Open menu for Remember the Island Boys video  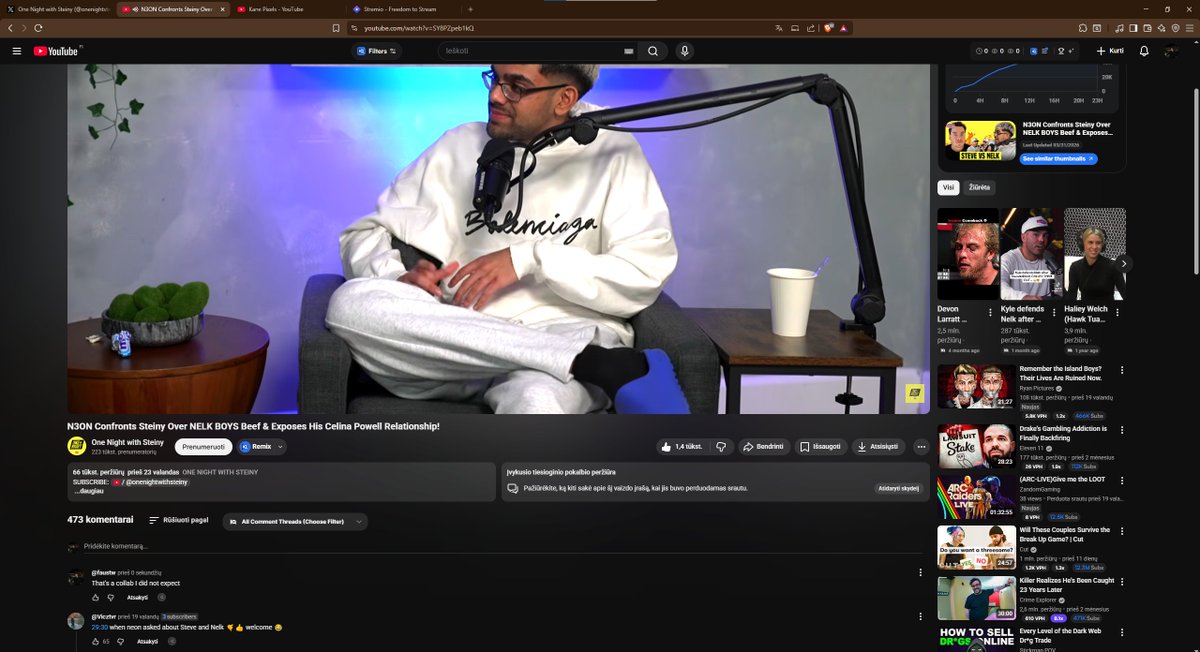pos(1122,370)
